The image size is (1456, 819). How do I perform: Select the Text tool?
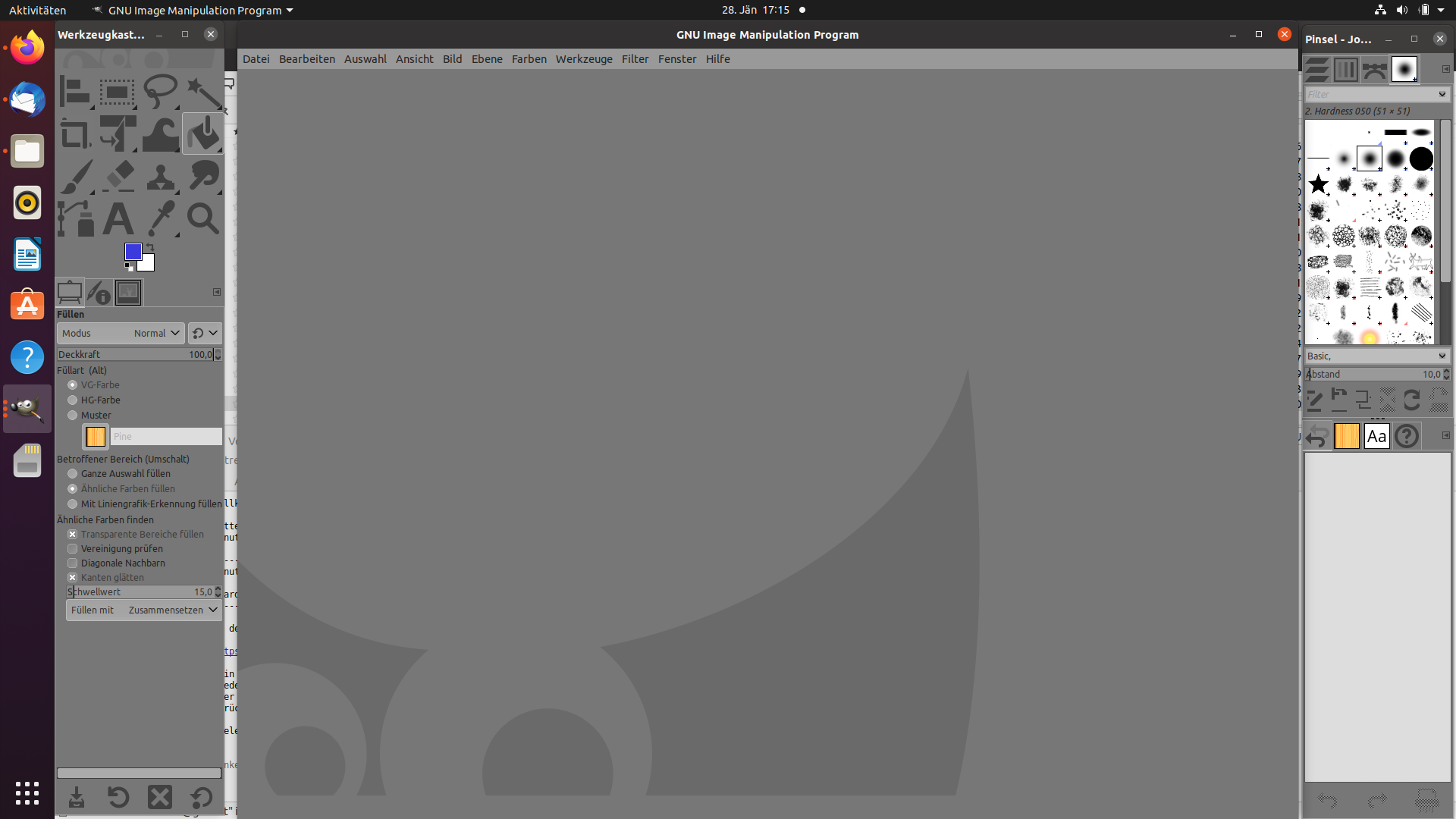click(x=118, y=219)
